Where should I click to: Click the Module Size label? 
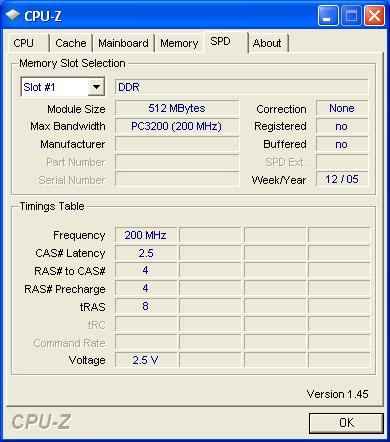coord(76,109)
